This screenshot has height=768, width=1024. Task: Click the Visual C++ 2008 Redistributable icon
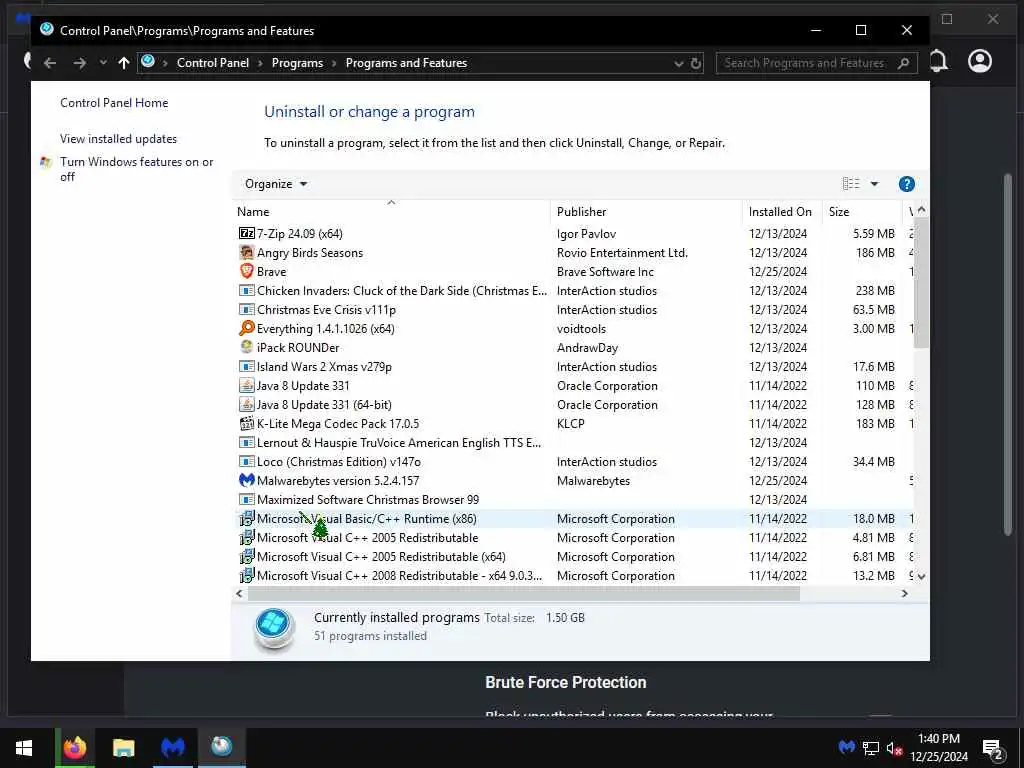(x=246, y=575)
